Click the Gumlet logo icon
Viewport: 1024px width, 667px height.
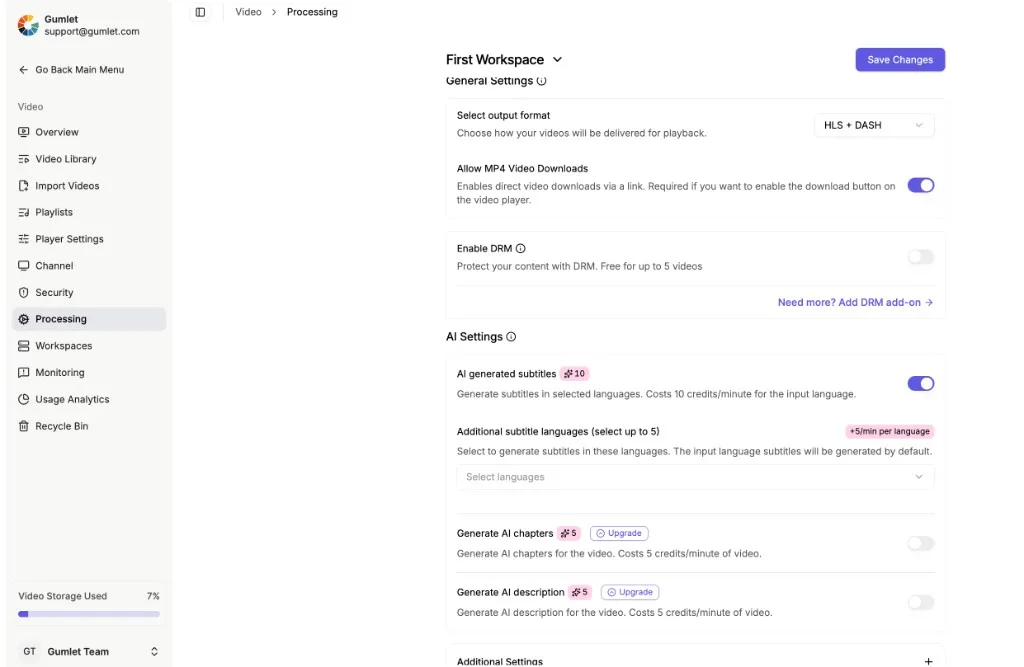click(28, 25)
